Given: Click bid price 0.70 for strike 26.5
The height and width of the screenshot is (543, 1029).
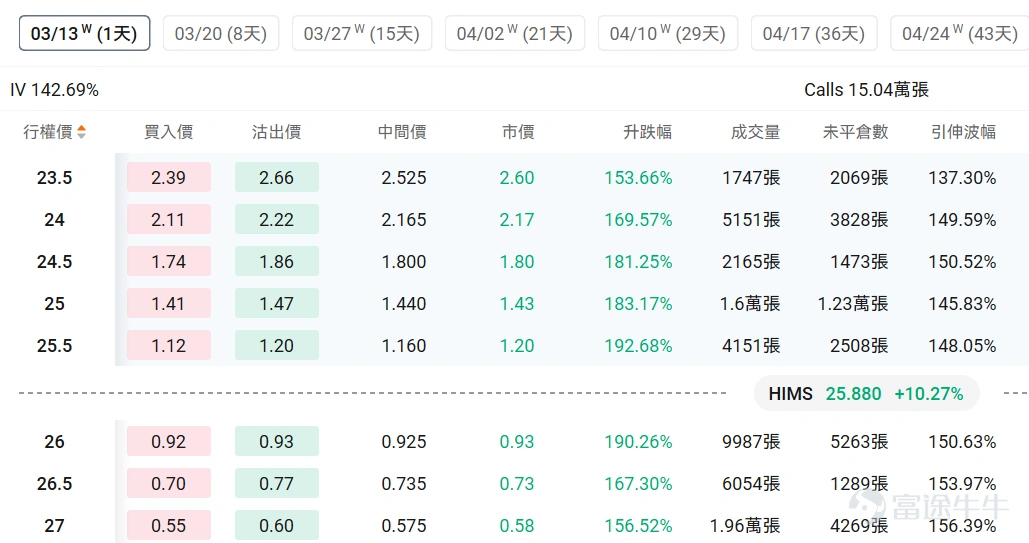Looking at the screenshot, I should (x=169, y=483).
